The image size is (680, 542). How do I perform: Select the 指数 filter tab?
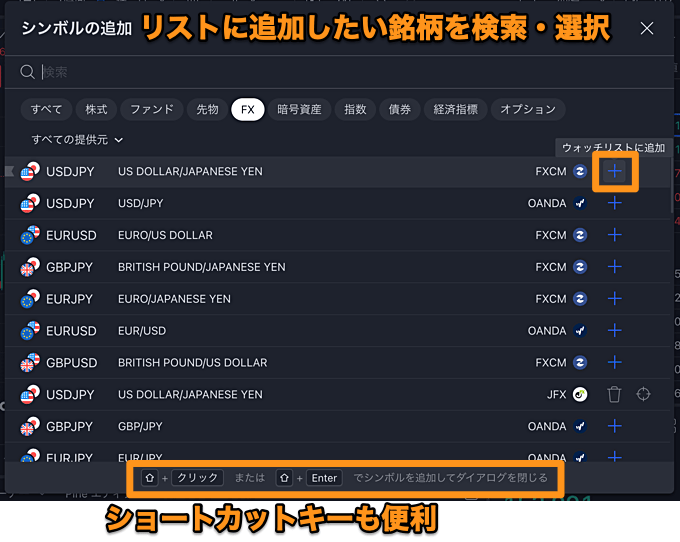[x=355, y=109]
